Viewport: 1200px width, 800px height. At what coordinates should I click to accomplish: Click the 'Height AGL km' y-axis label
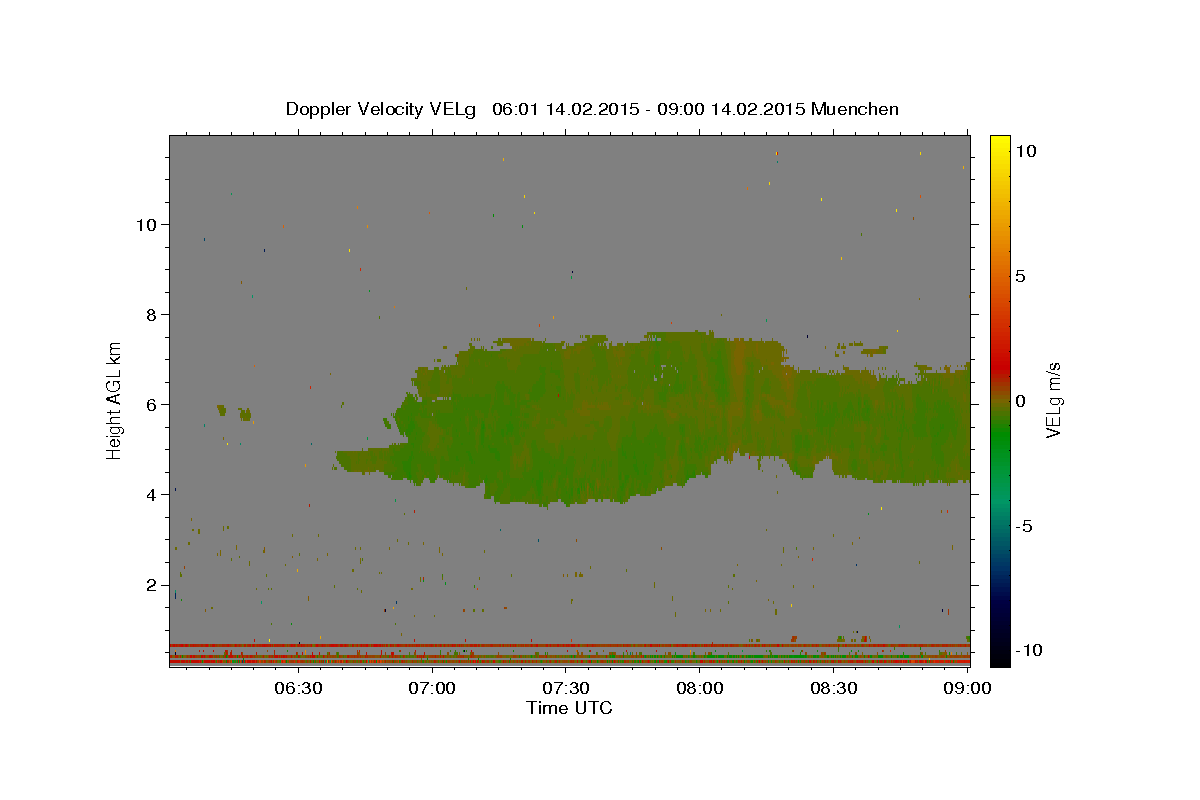click(115, 400)
